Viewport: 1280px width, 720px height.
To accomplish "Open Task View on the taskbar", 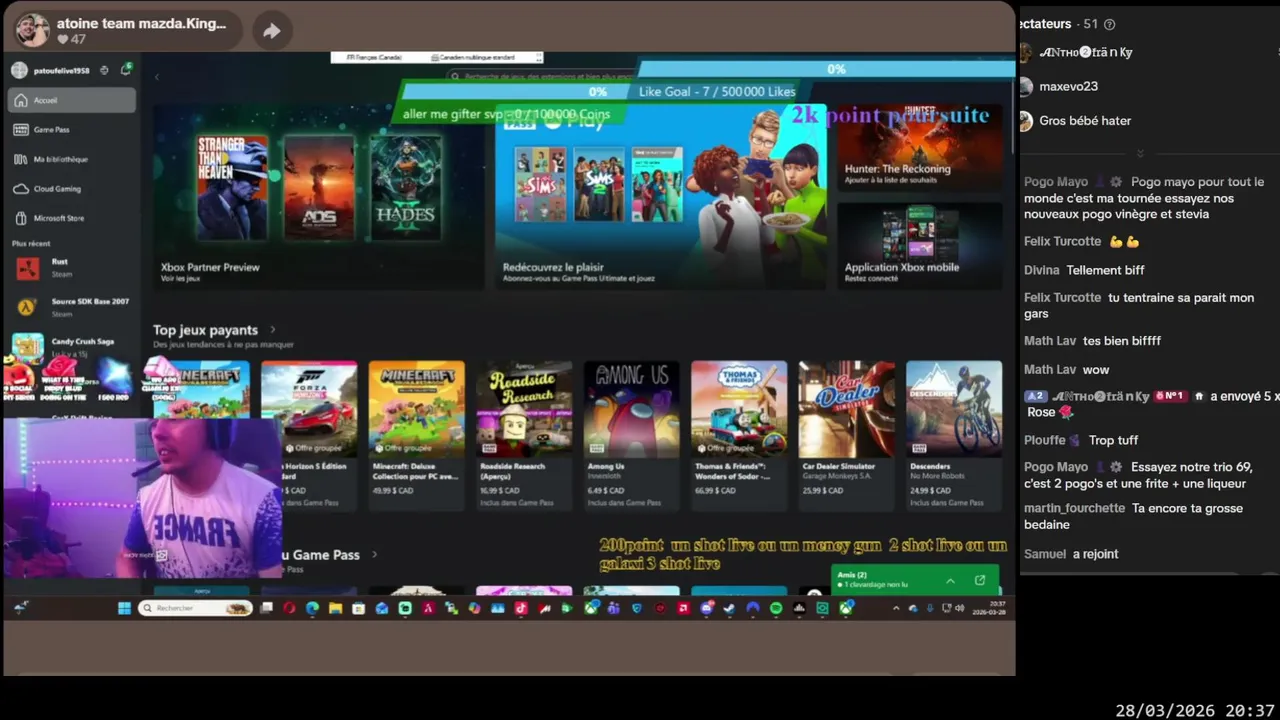I will [267, 608].
